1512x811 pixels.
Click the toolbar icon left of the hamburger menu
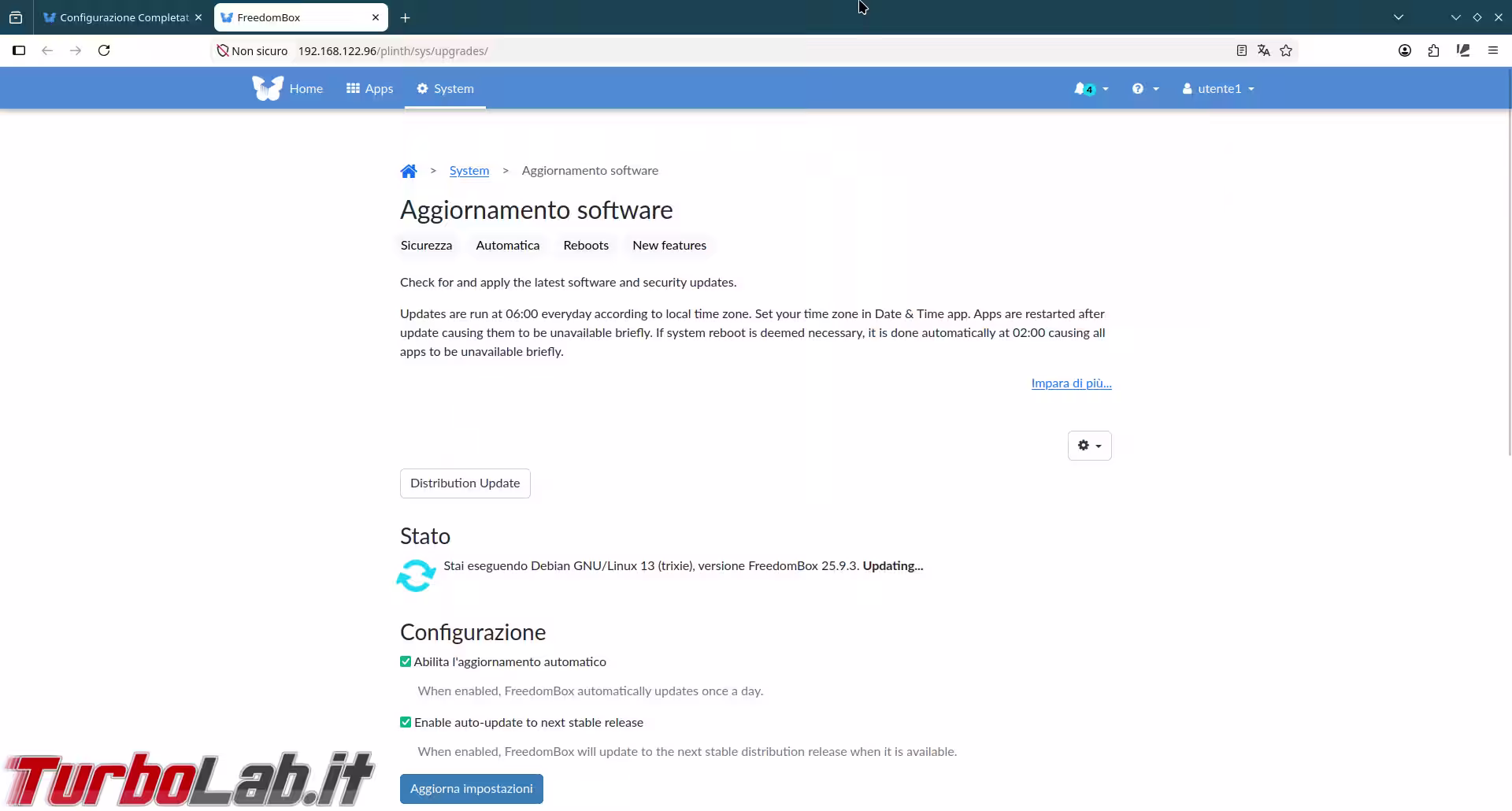pos(1463,50)
